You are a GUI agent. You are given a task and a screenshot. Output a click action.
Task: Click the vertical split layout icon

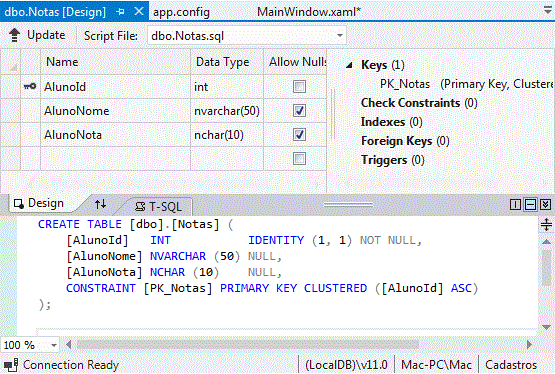tap(515, 205)
